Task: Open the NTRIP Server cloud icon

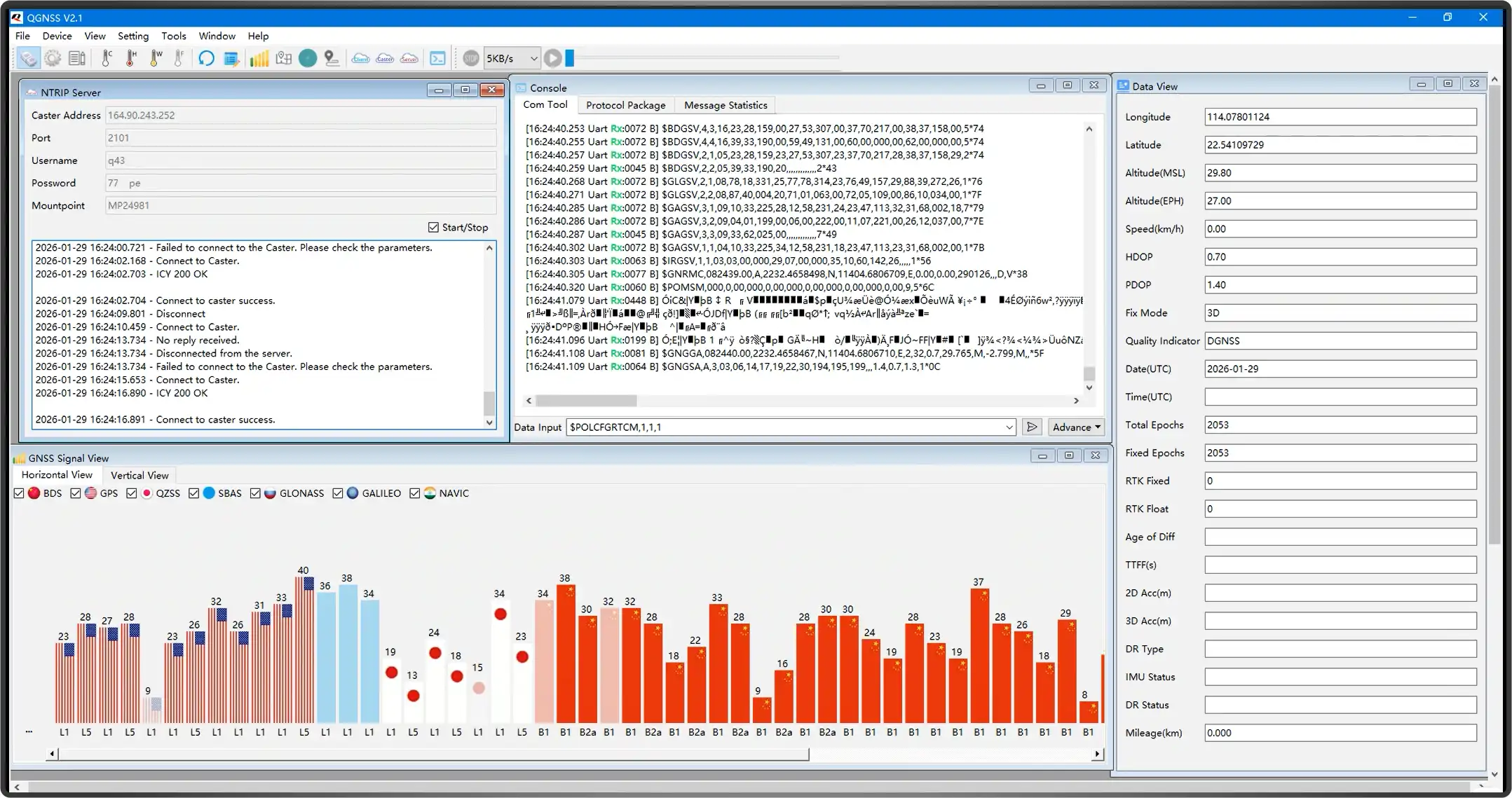Action: [x=409, y=58]
